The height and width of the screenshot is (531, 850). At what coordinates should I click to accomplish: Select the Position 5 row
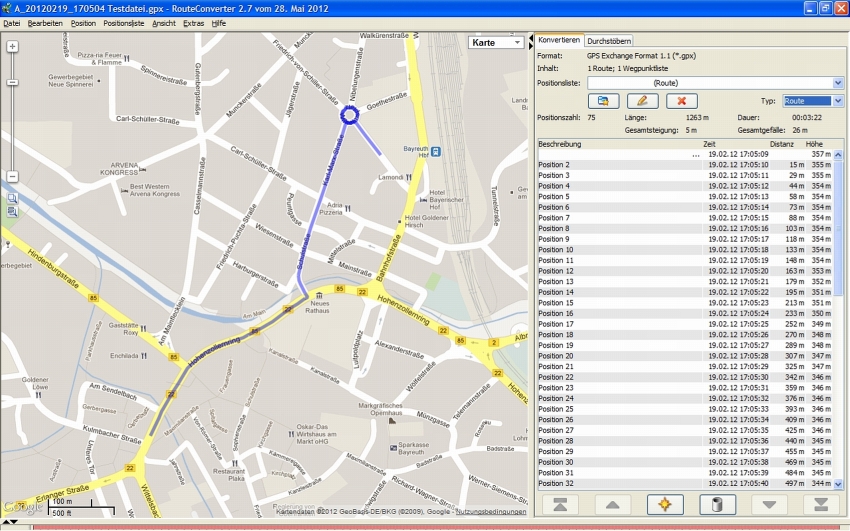click(685, 197)
